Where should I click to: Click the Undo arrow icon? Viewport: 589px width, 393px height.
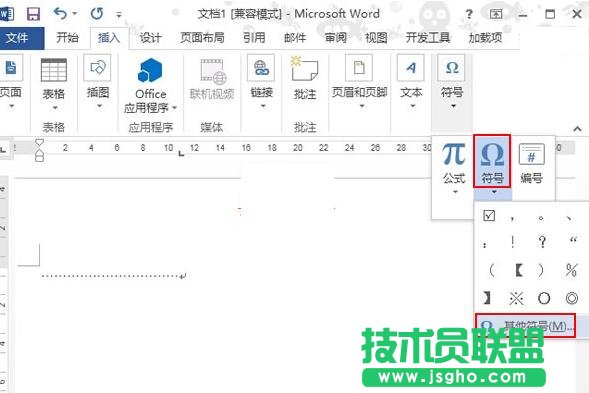[60, 14]
